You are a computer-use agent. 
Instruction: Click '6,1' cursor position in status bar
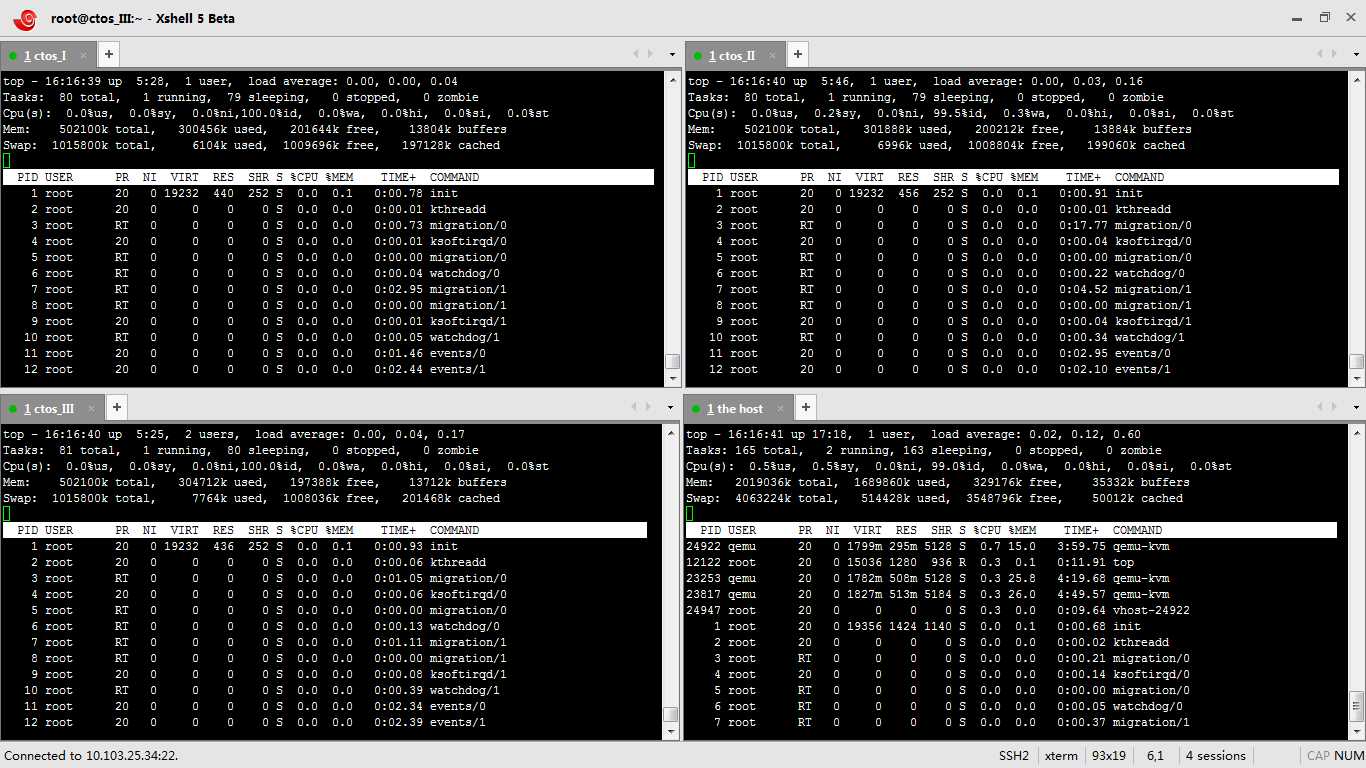(x=1155, y=756)
